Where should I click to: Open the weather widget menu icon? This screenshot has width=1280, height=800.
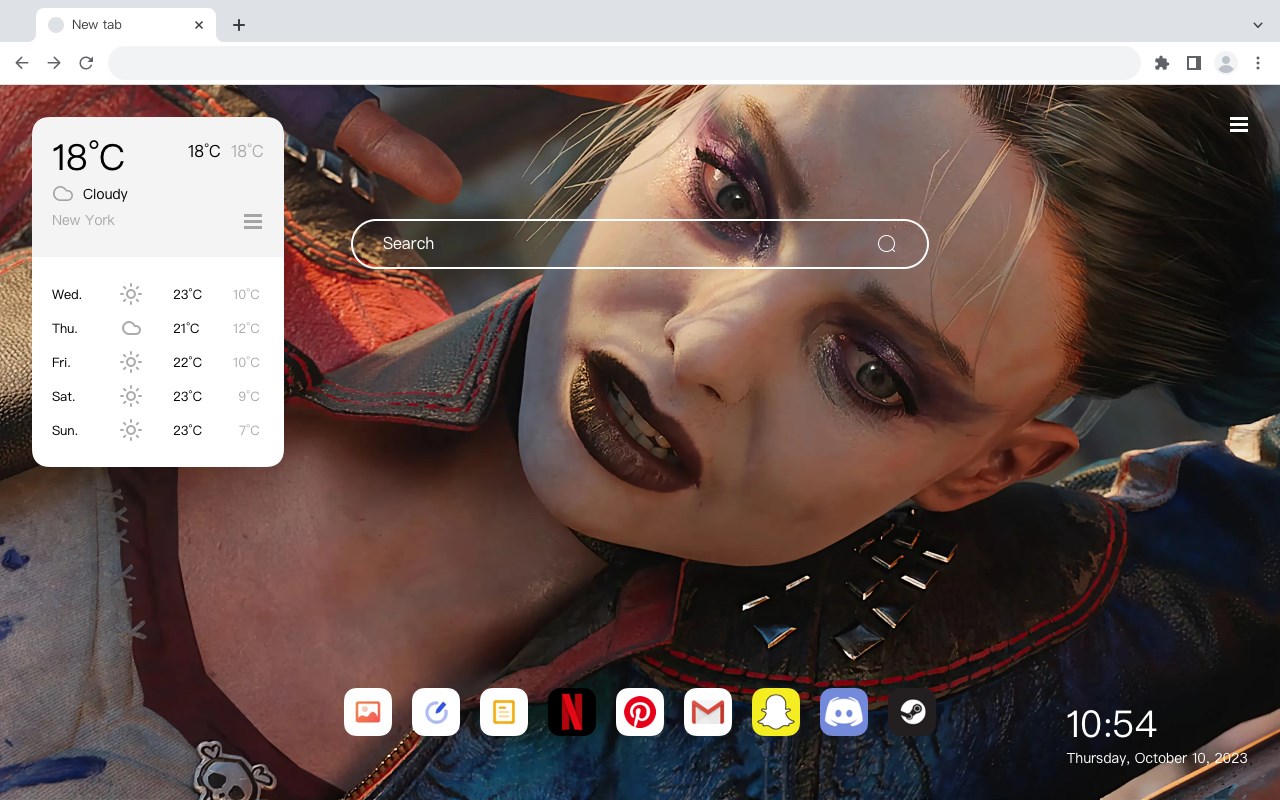[253, 221]
